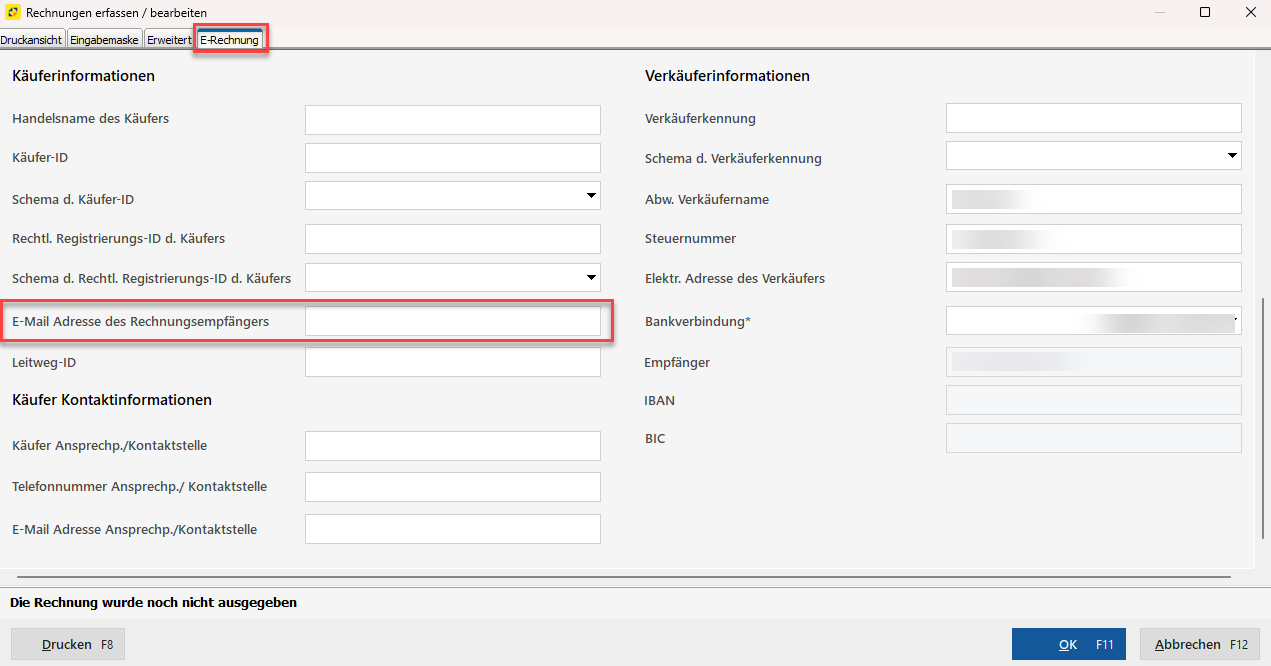Focus the Steuernummer input field

tap(1094, 239)
